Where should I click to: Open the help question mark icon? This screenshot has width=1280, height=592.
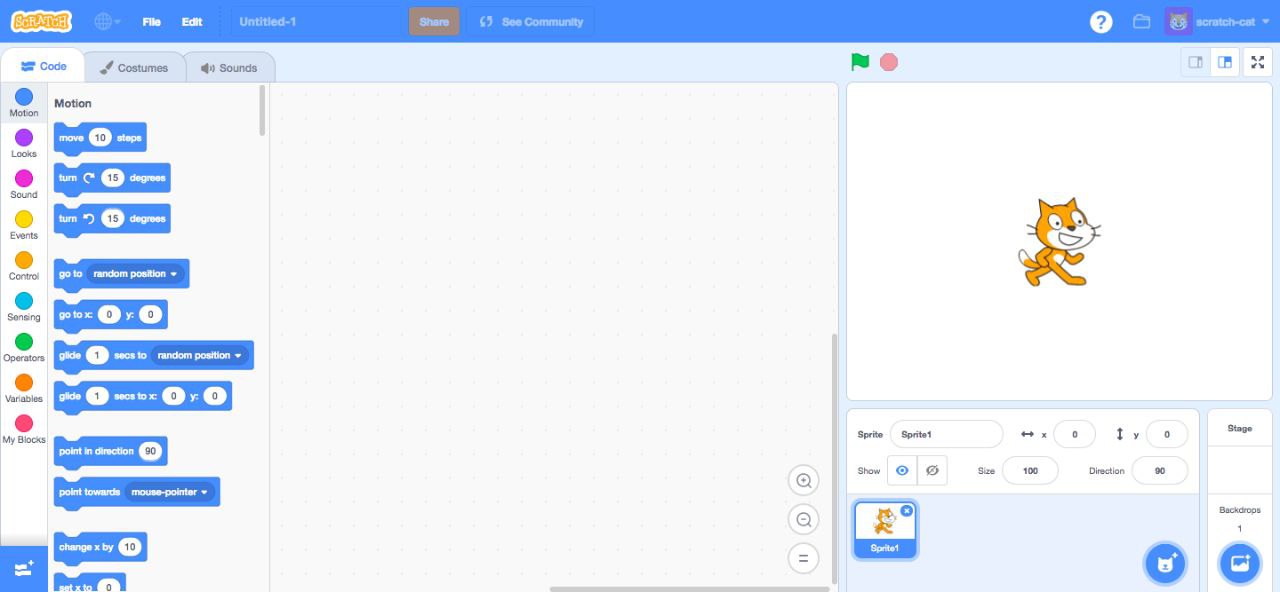[x=1101, y=21]
